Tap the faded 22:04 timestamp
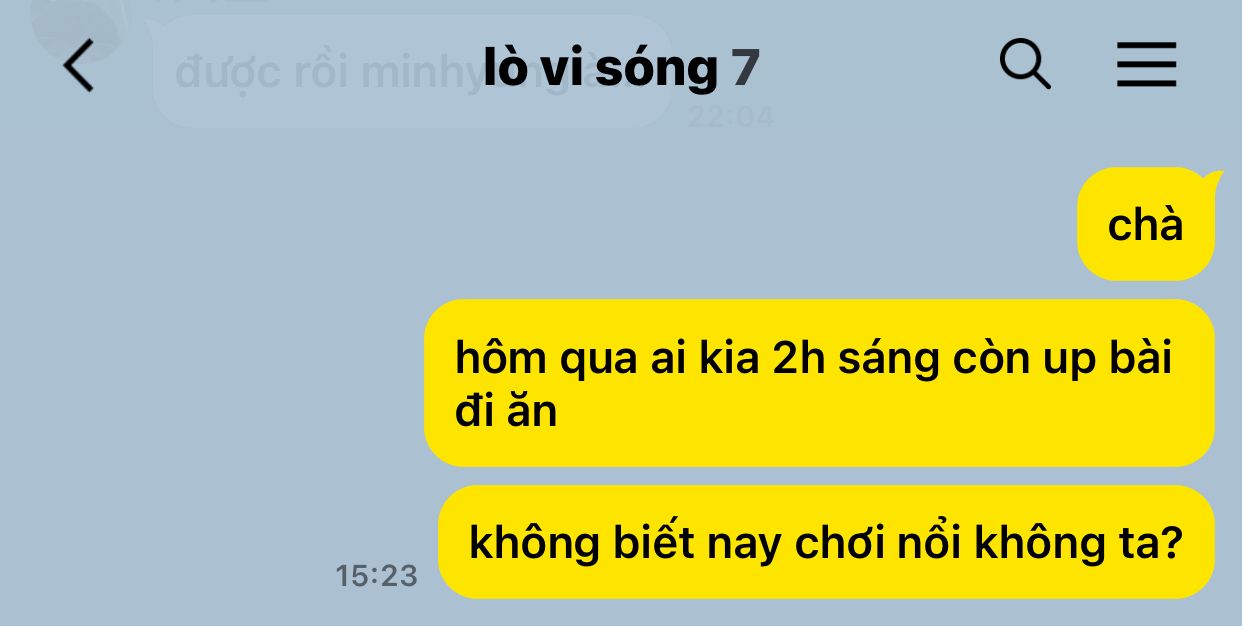 (x=731, y=117)
